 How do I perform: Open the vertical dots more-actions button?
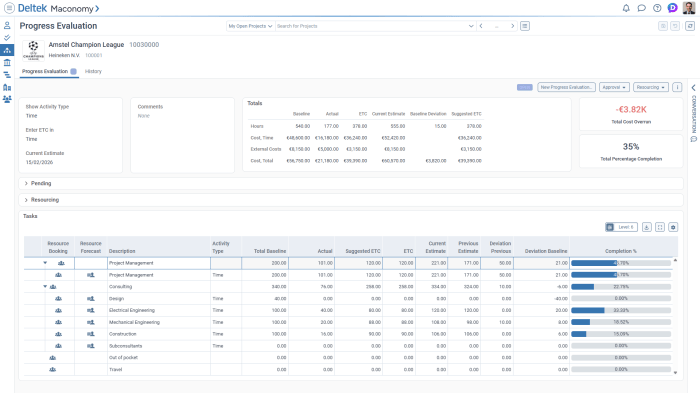(x=677, y=87)
